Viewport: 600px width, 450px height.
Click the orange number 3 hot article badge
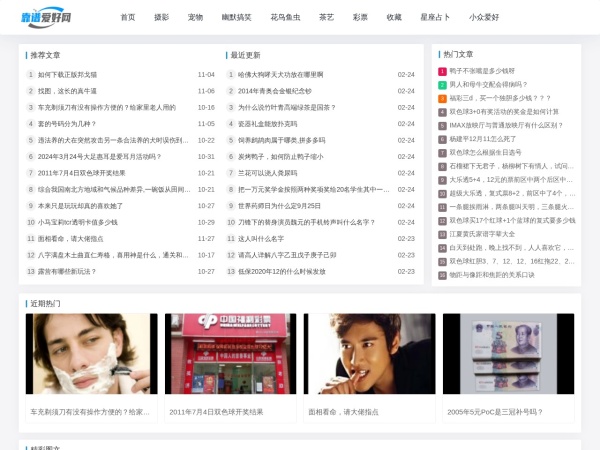442,98
